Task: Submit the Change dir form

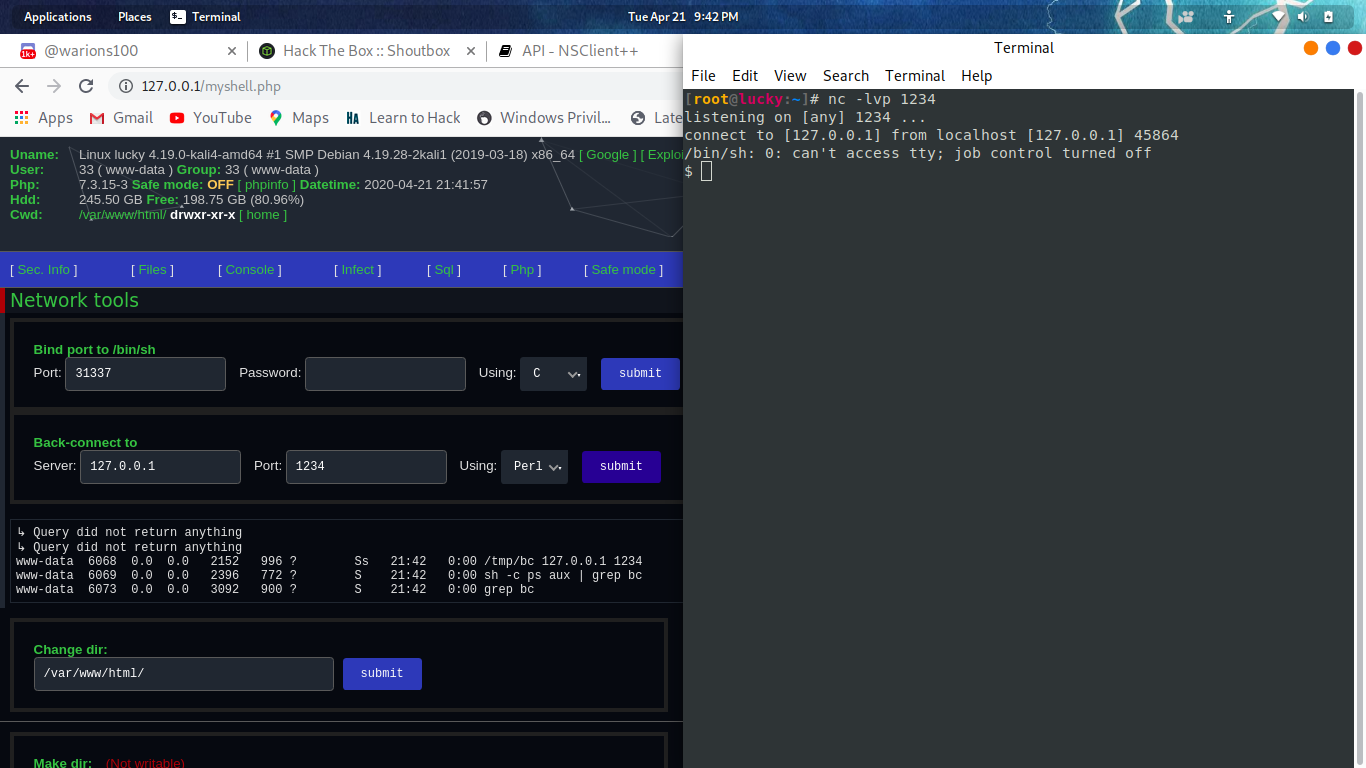Action: (x=382, y=674)
